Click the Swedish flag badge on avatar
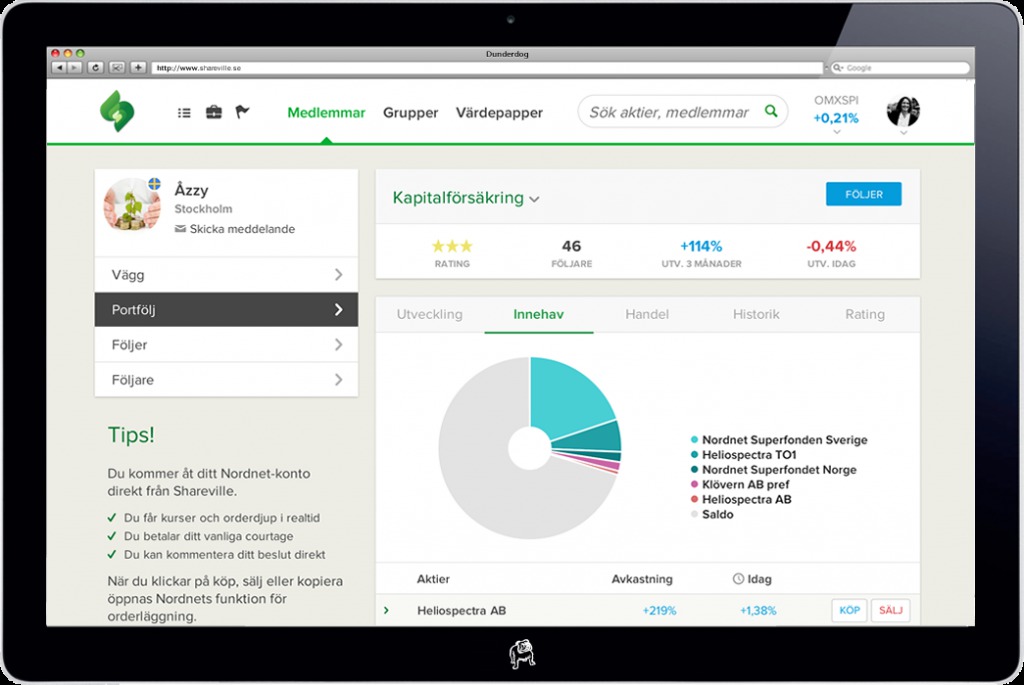This screenshot has height=685, width=1024. coord(154,183)
